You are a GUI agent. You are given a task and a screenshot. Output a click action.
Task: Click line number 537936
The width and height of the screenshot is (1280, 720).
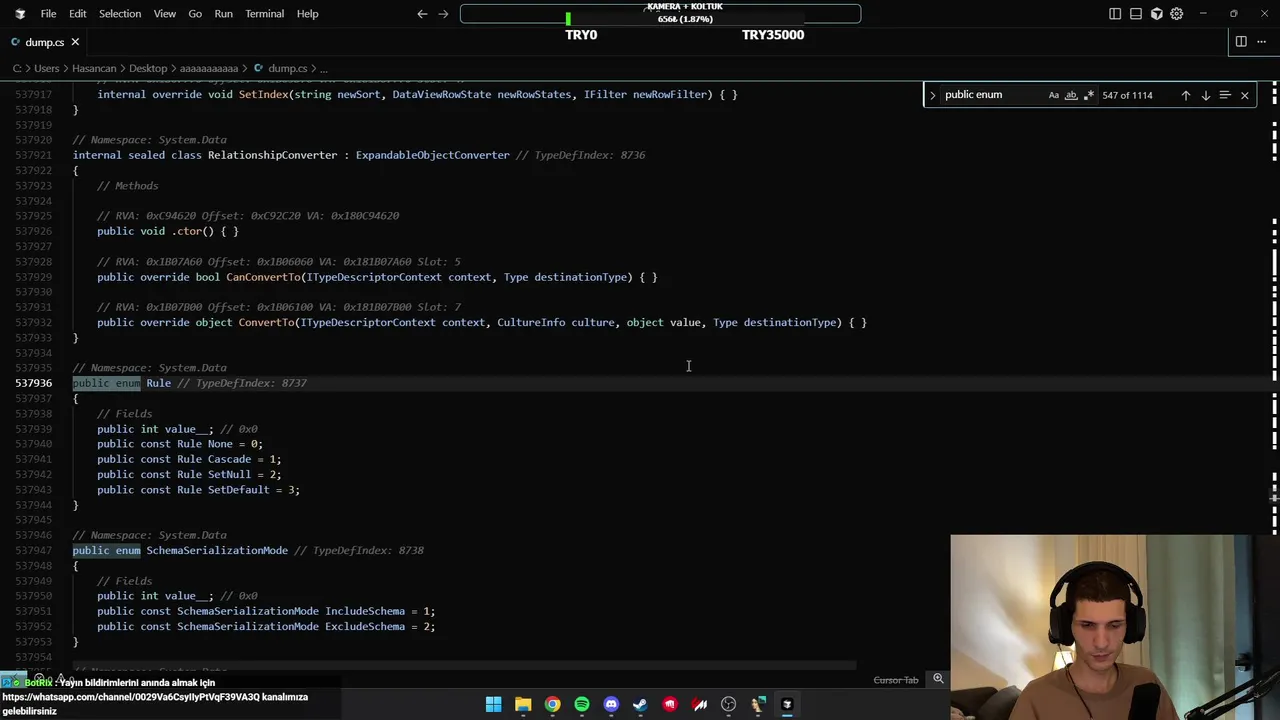point(33,383)
